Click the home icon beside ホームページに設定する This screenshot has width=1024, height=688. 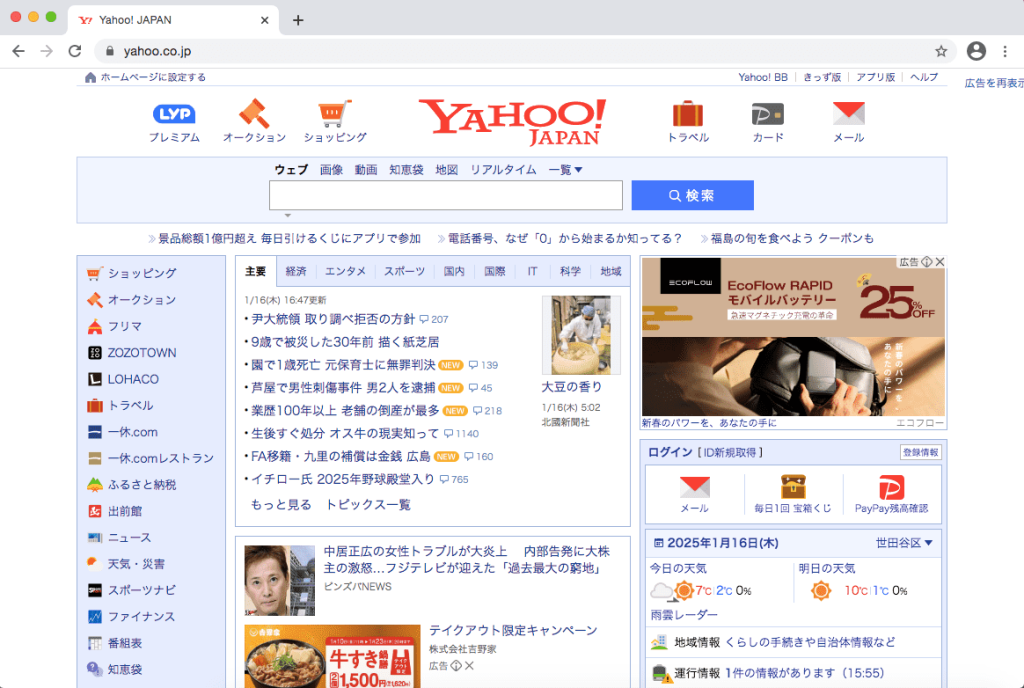[x=90, y=77]
